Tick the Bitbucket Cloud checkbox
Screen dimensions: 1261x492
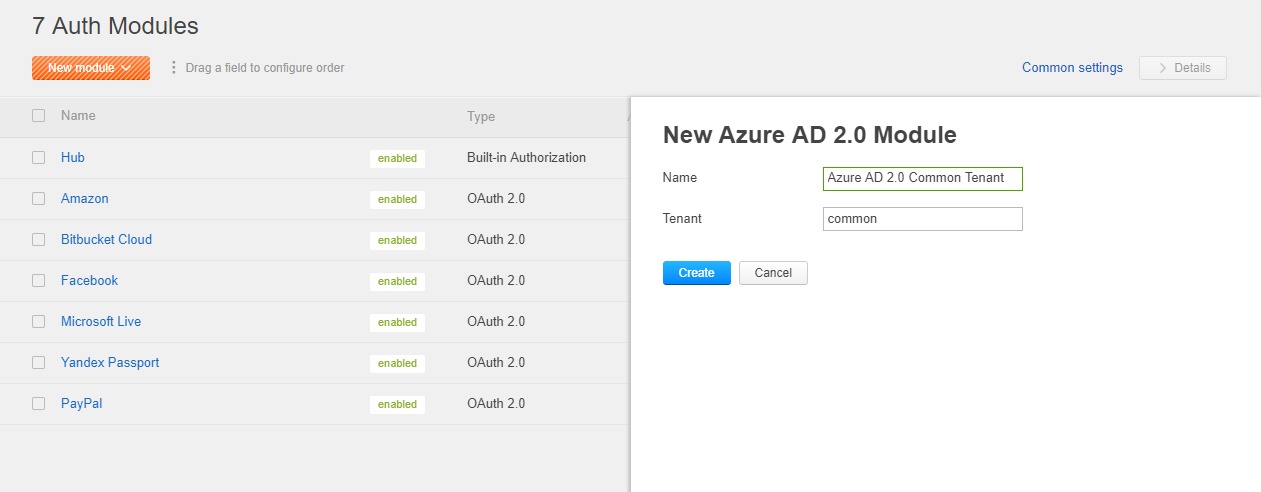(39, 240)
